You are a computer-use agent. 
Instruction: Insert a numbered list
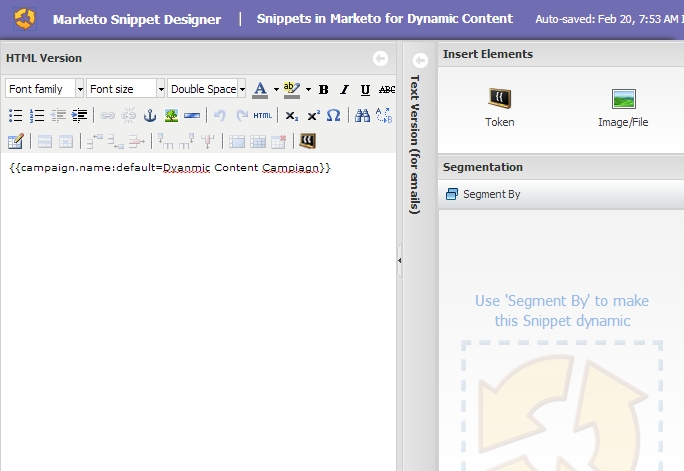pyautogui.click(x=37, y=116)
